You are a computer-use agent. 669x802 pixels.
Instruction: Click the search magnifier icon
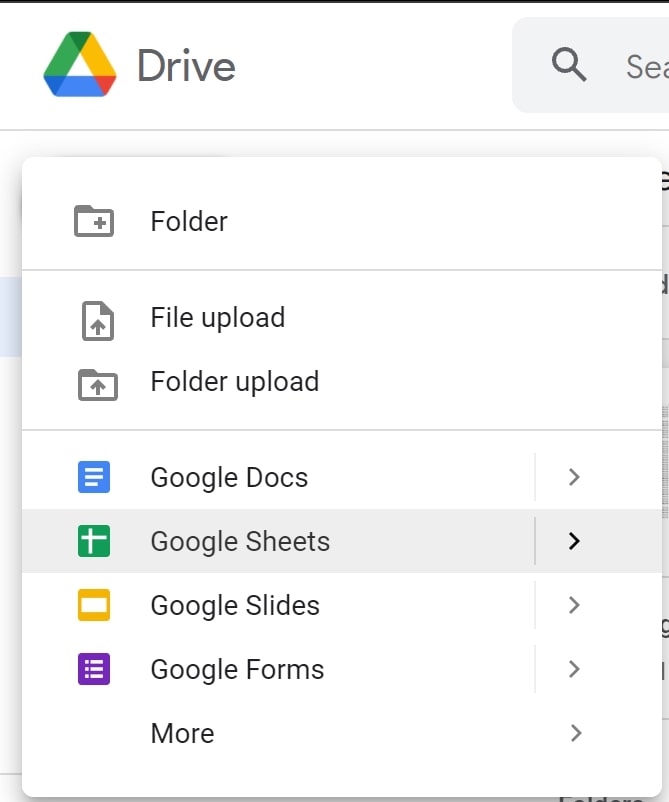[x=569, y=65]
